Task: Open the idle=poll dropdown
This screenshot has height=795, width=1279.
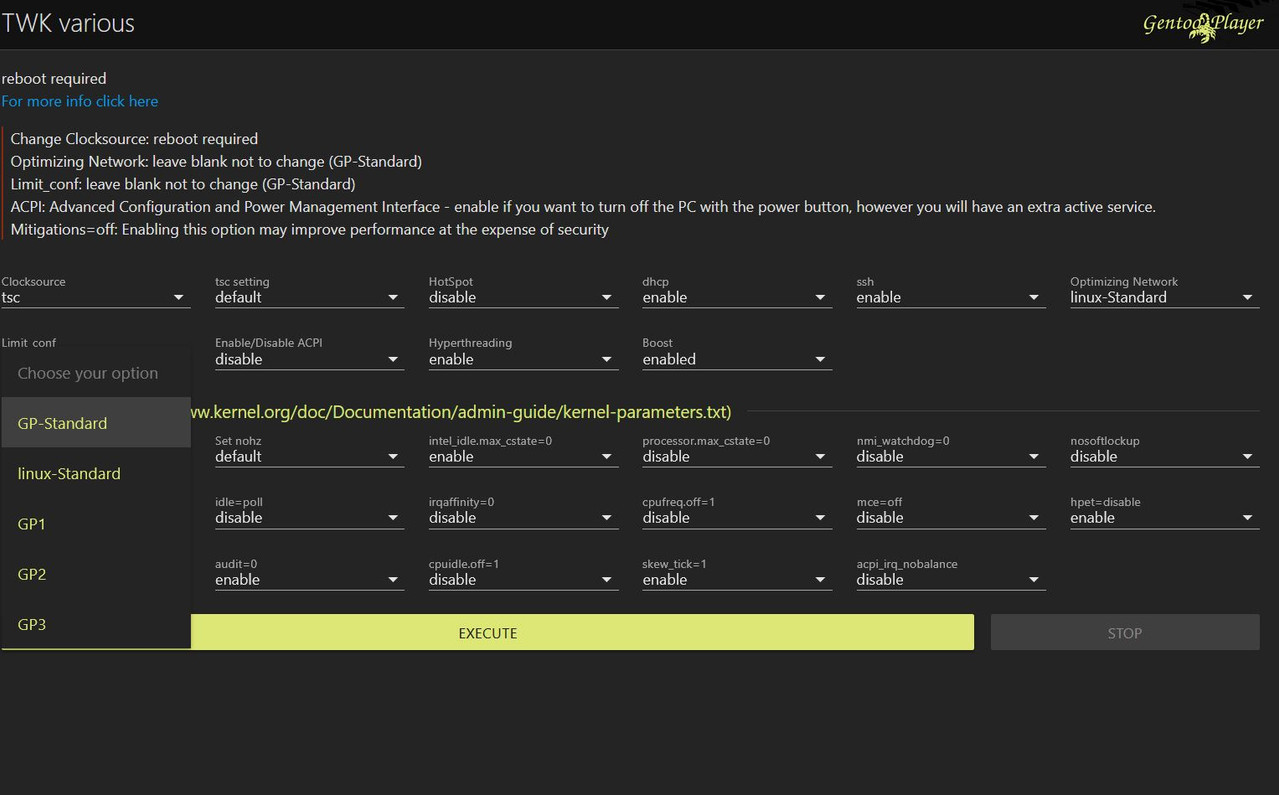Action: [x=309, y=517]
